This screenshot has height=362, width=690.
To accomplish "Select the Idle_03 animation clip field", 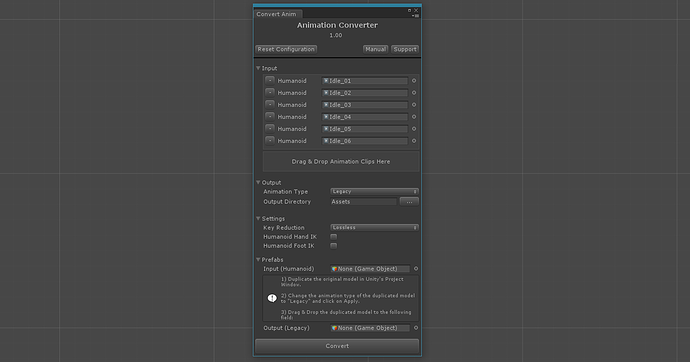I will point(365,105).
